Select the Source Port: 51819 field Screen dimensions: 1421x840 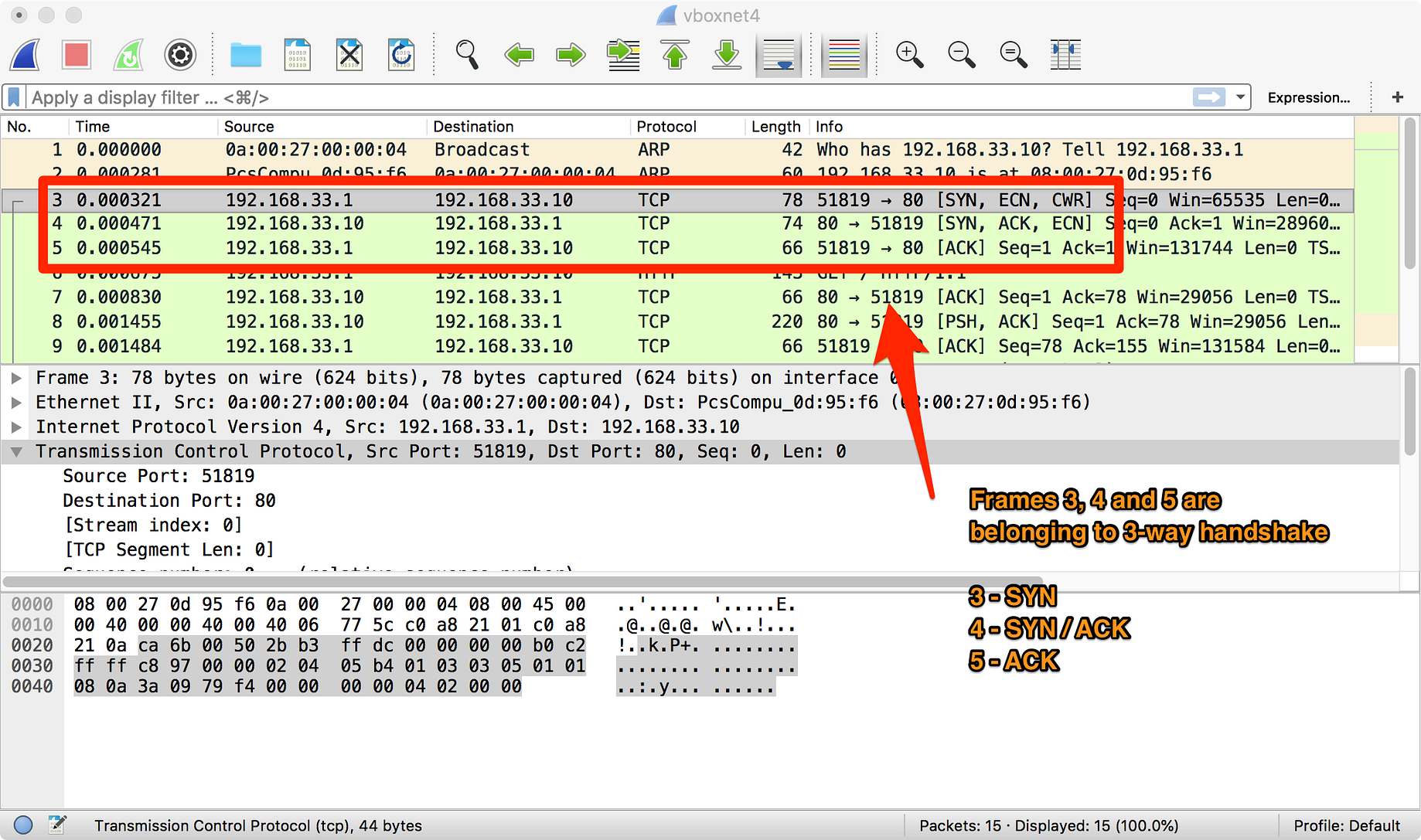coord(158,476)
